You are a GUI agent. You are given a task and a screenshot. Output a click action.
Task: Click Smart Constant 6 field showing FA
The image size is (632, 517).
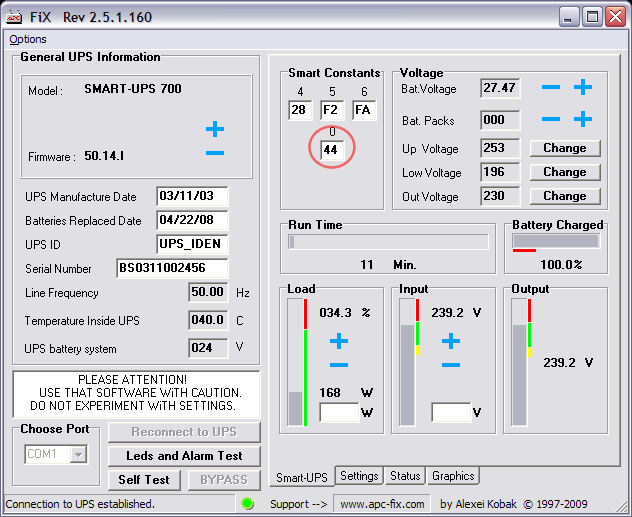point(364,110)
